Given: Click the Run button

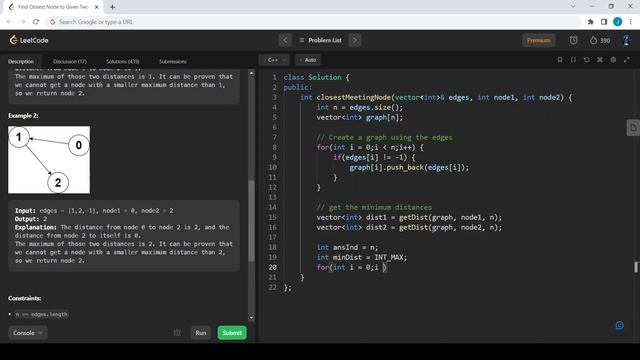Looking at the screenshot, I should (x=200, y=333).
